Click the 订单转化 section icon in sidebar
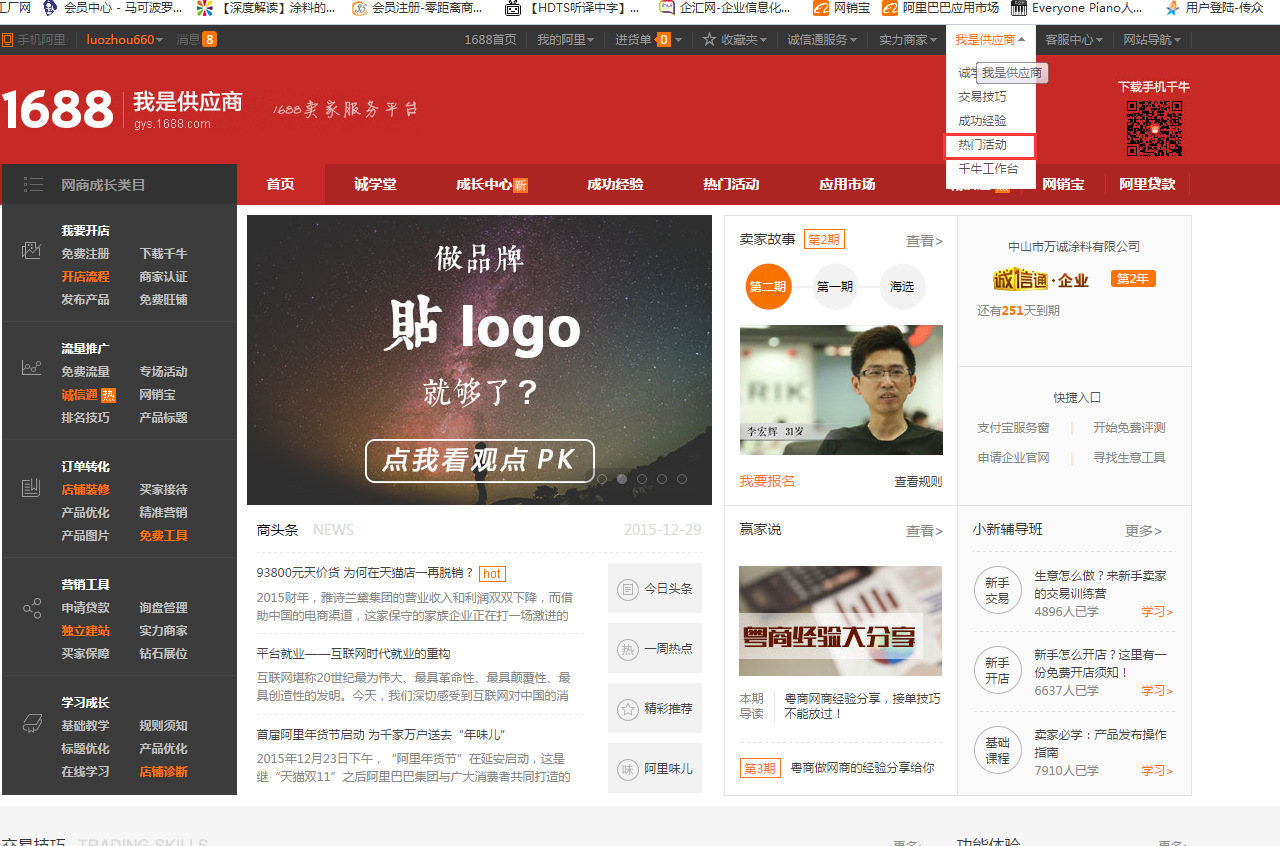The width and height of the screenshot is (1280, 846). [x=31, y=487]
